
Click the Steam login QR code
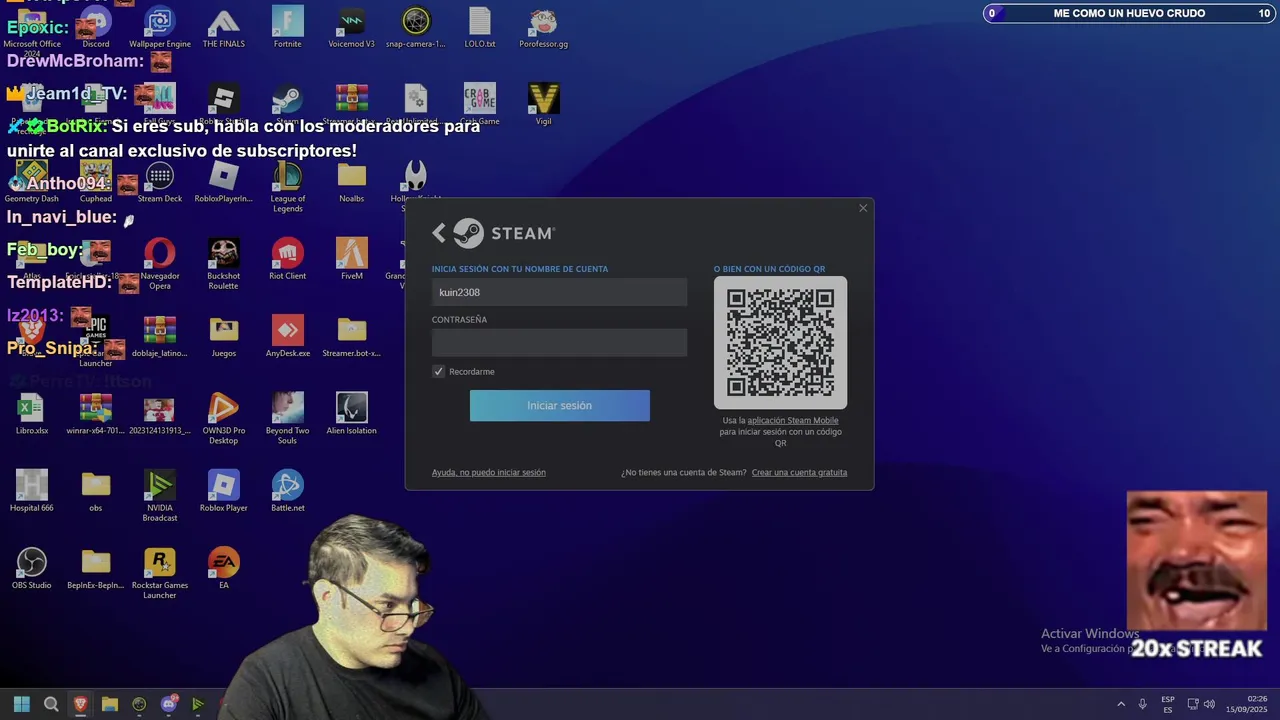point(780,342)
